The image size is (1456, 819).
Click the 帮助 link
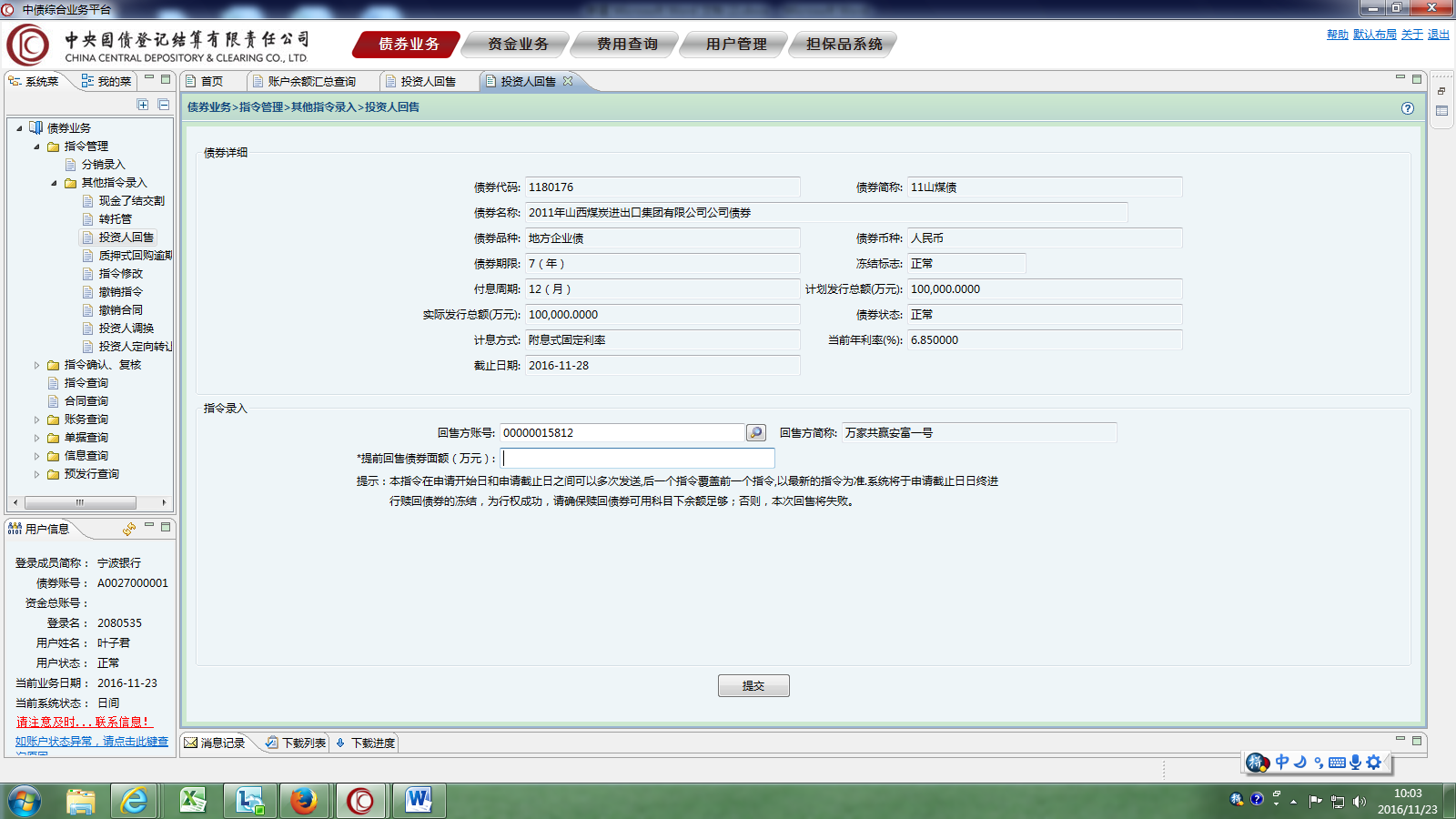[x=1338, y=35]
